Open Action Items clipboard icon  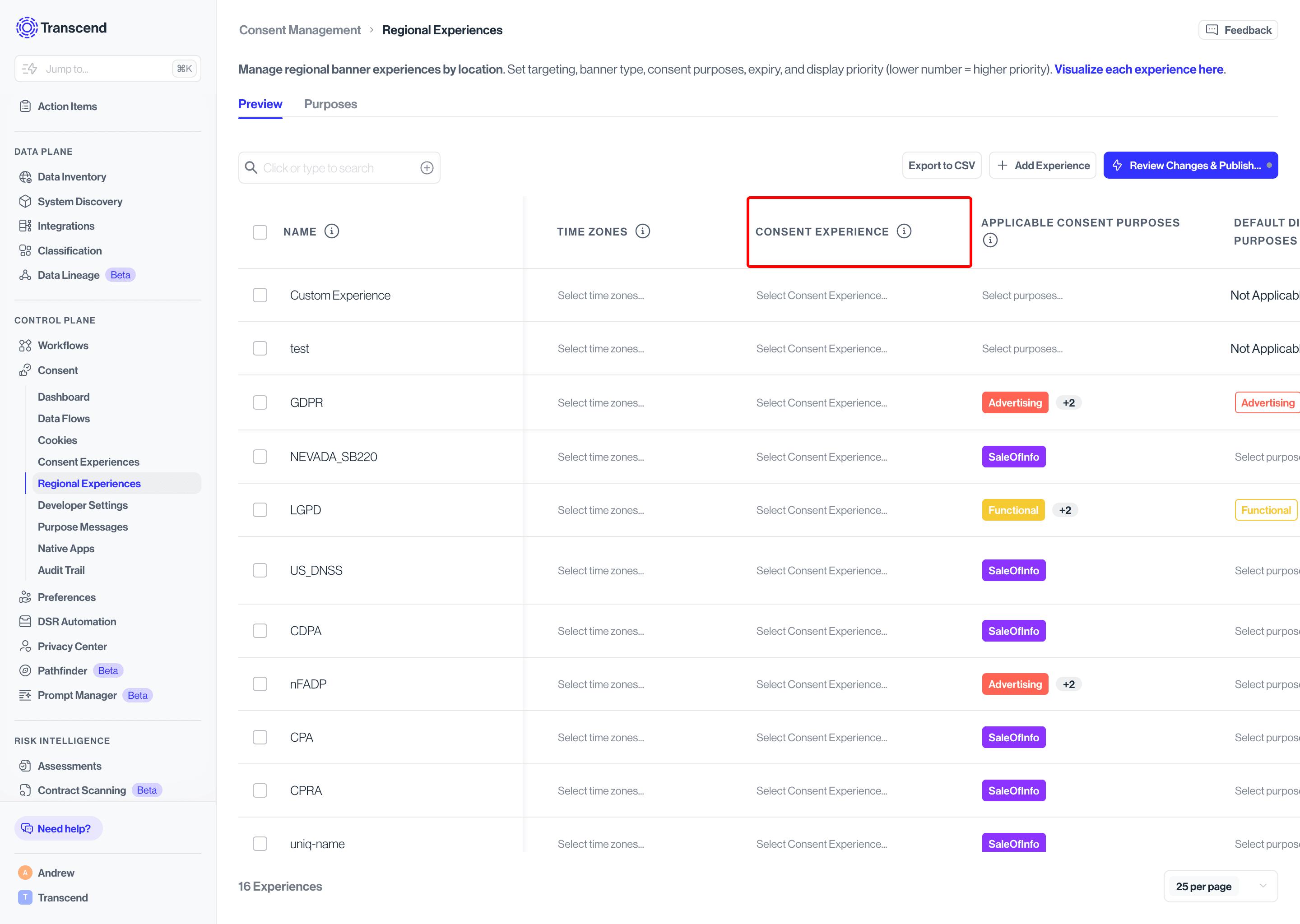25,106
